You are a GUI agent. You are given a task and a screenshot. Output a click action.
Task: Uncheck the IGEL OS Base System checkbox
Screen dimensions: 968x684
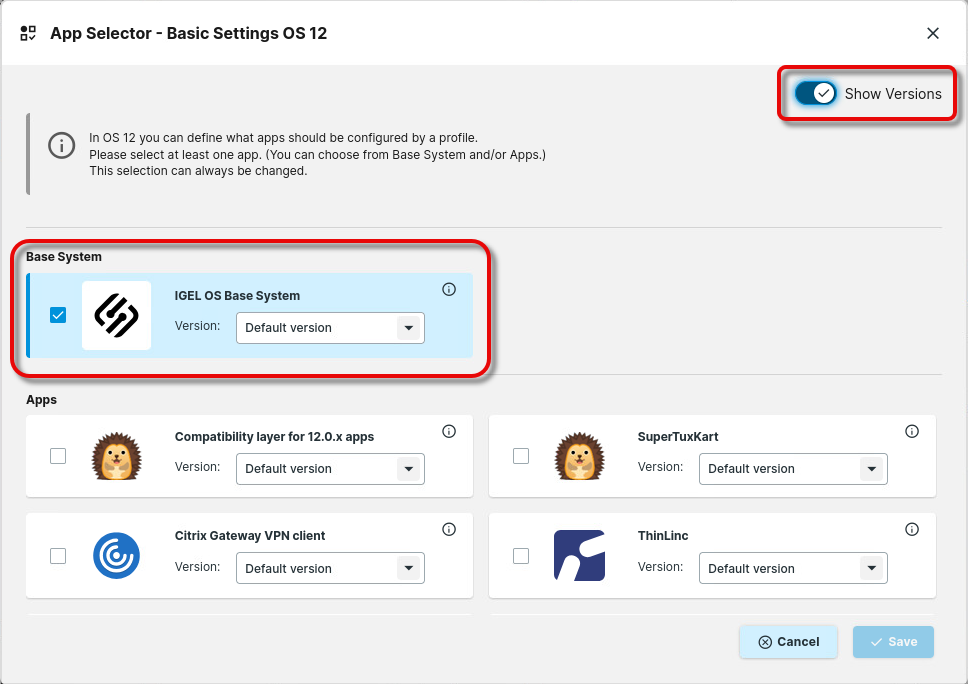click(x=58, y=315)
